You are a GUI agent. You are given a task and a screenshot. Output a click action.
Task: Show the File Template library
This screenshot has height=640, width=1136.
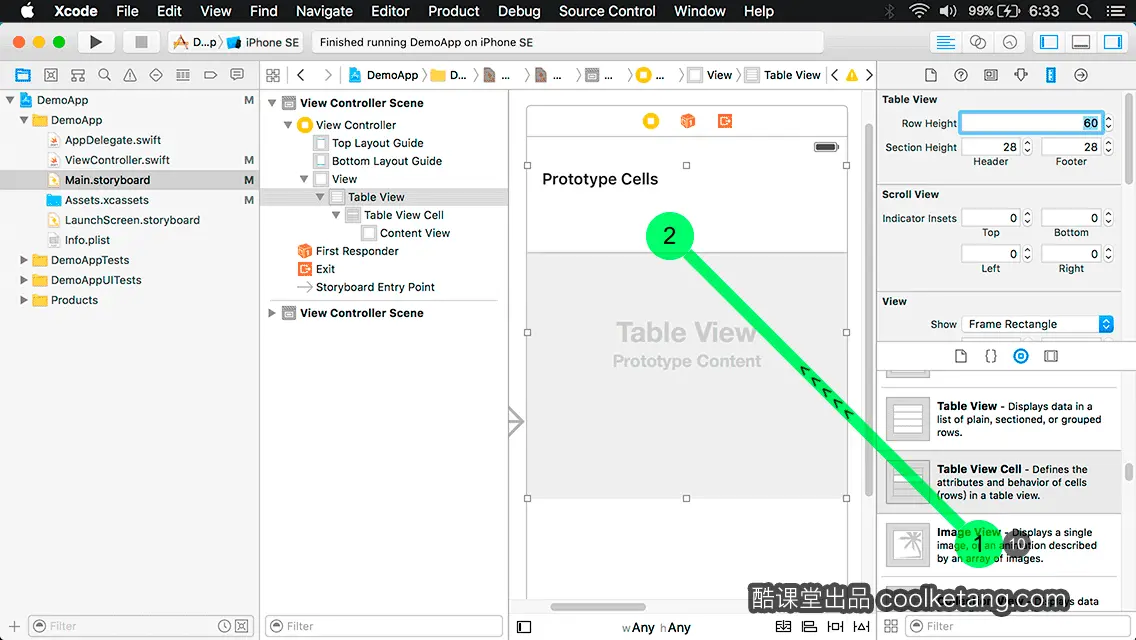point(961,356)
